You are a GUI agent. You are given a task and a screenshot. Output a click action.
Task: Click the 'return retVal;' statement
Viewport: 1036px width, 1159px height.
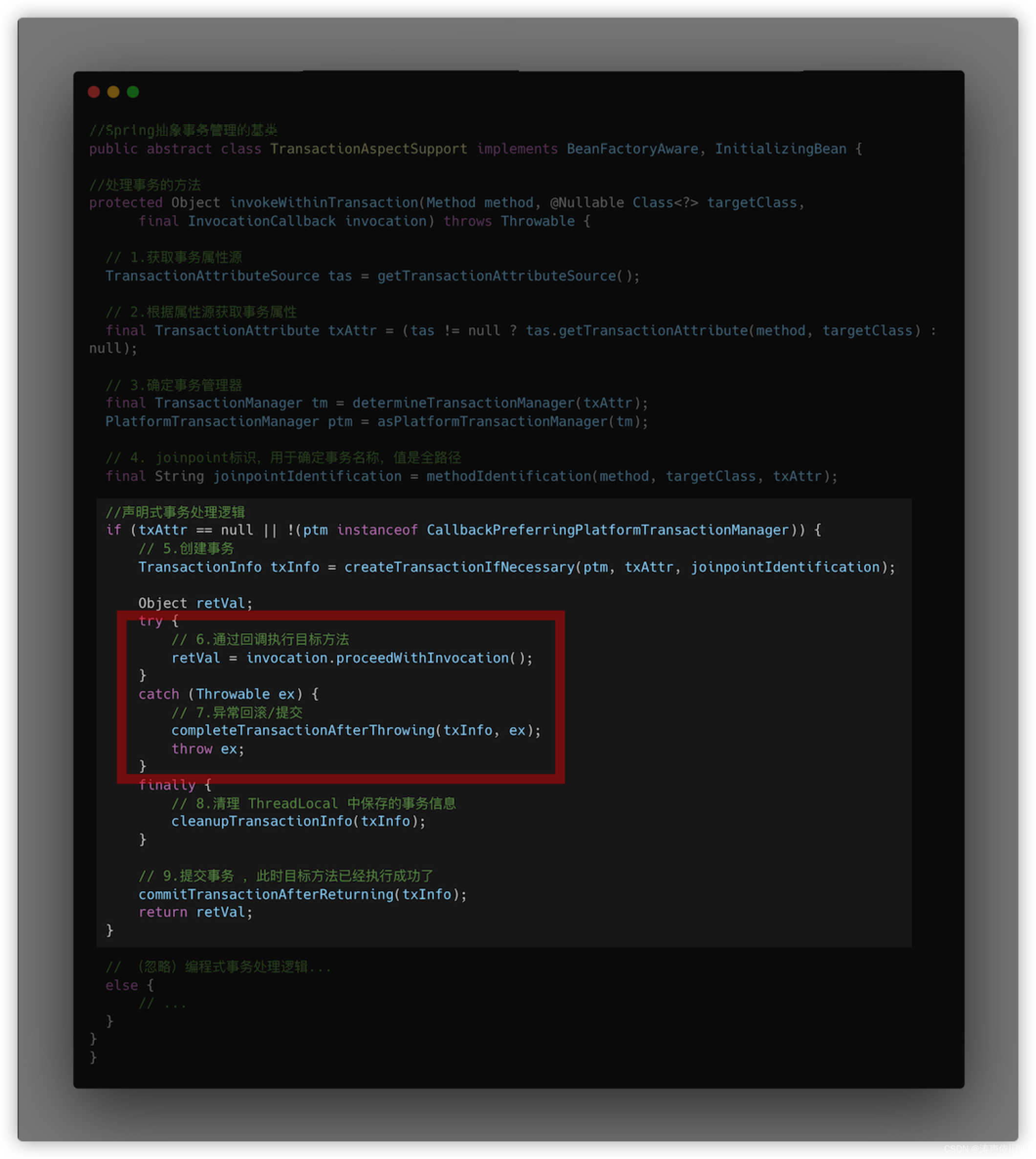[x=195, y=913]
